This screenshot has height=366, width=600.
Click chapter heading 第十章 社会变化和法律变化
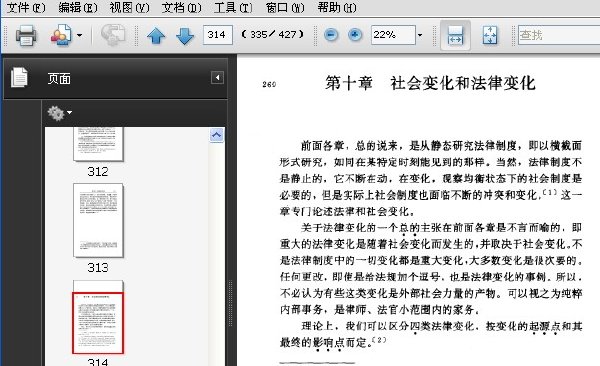click(430, 83)
